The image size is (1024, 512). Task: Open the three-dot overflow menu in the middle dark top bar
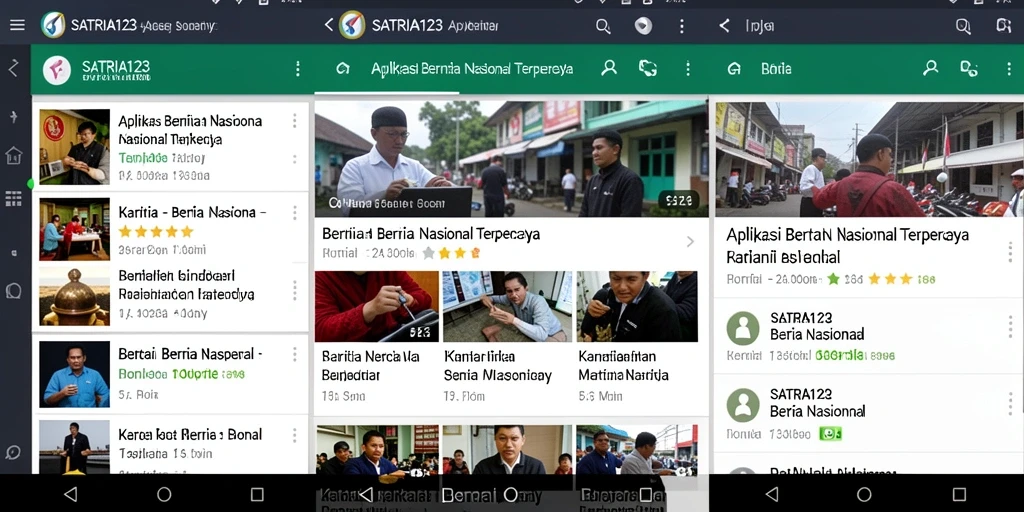[682, 26]
